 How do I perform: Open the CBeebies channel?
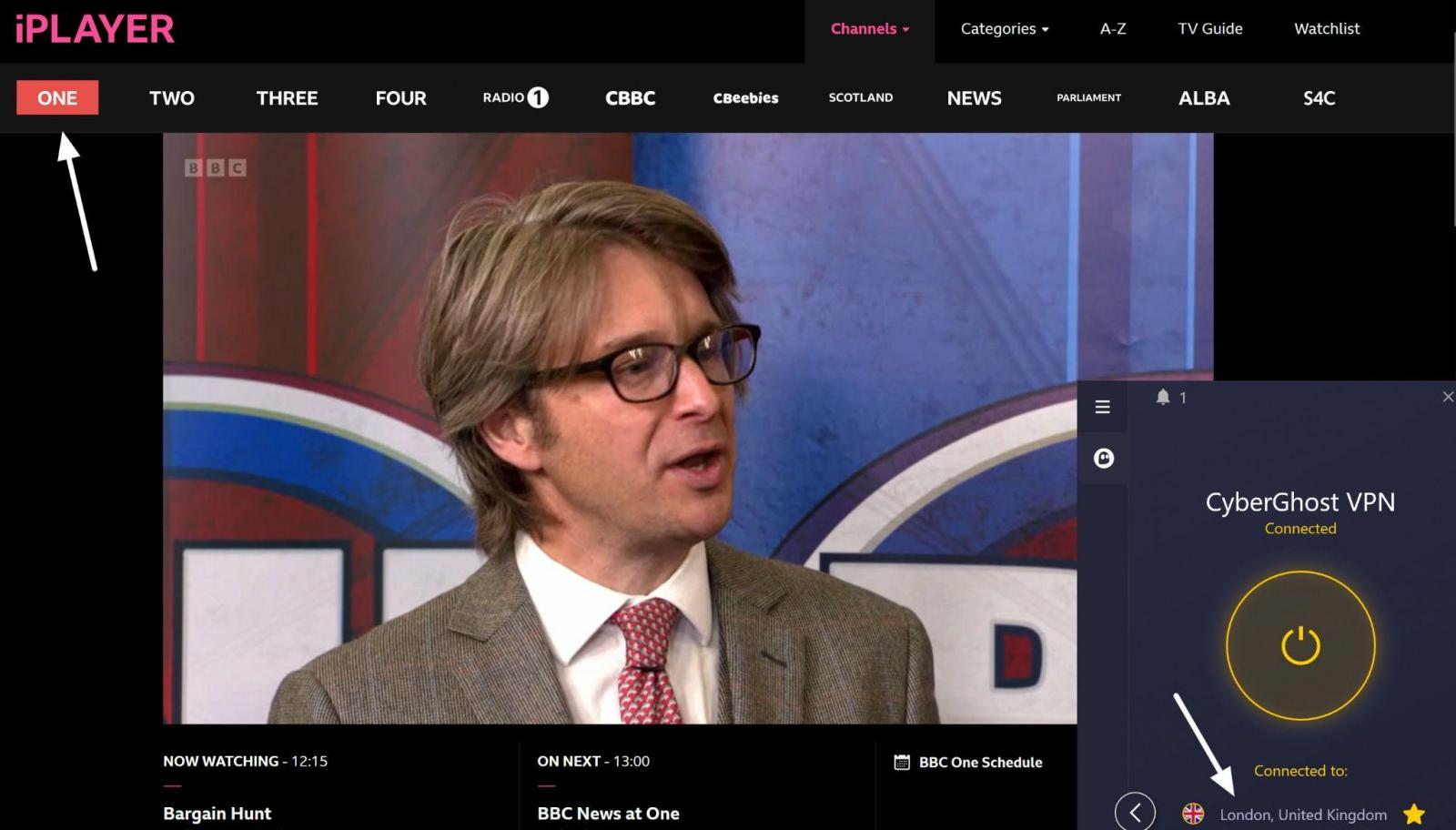tap(745, 97)
